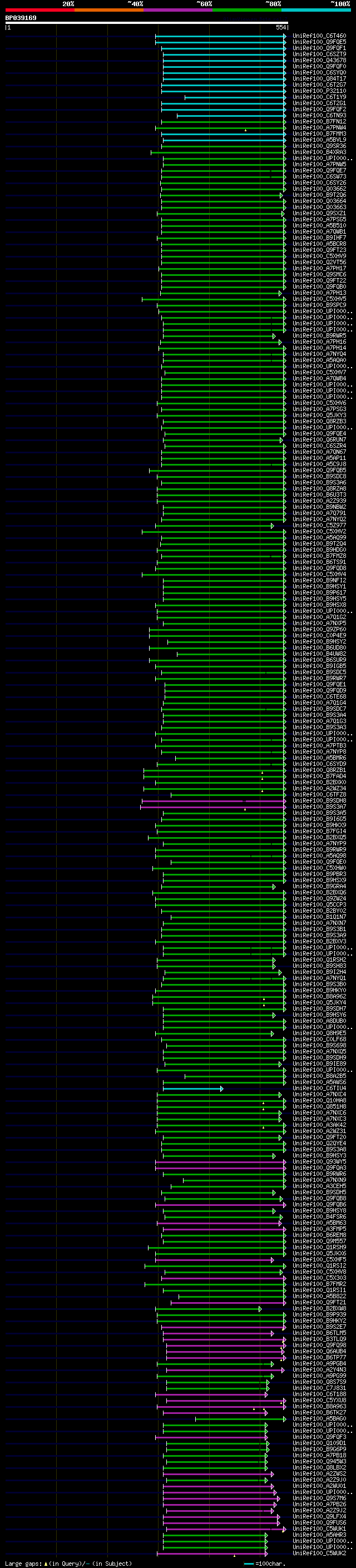Select UniRef100_Q1RSH2 label
This screenshot has height=1568, width=356.
pos(319,960)
